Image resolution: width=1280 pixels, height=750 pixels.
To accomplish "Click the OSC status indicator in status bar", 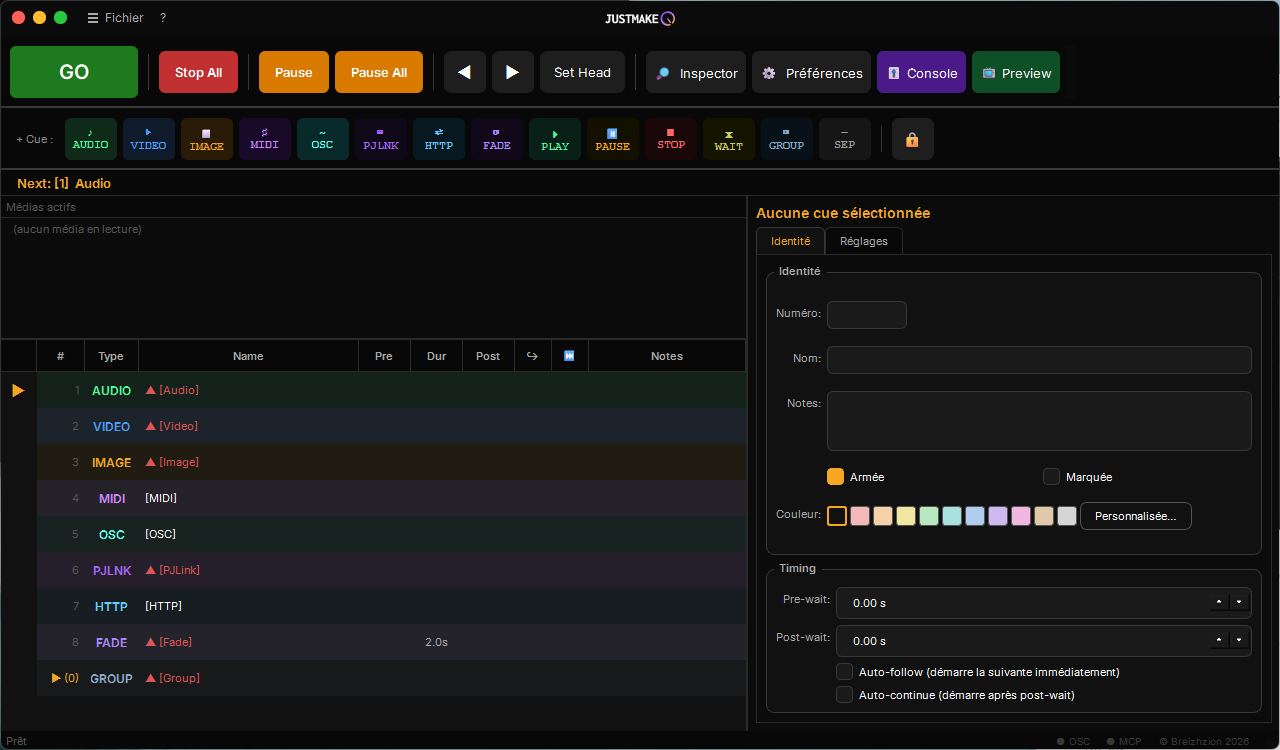I will click(1074, 741).
